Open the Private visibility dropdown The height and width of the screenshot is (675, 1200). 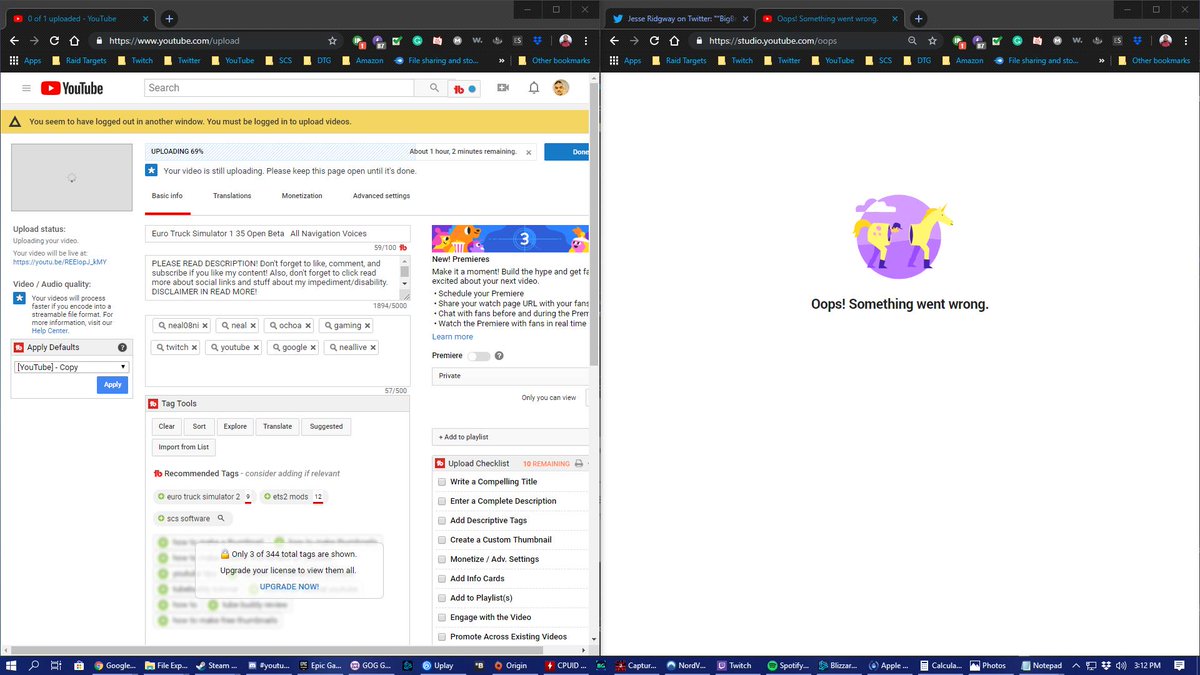(510, 376)
